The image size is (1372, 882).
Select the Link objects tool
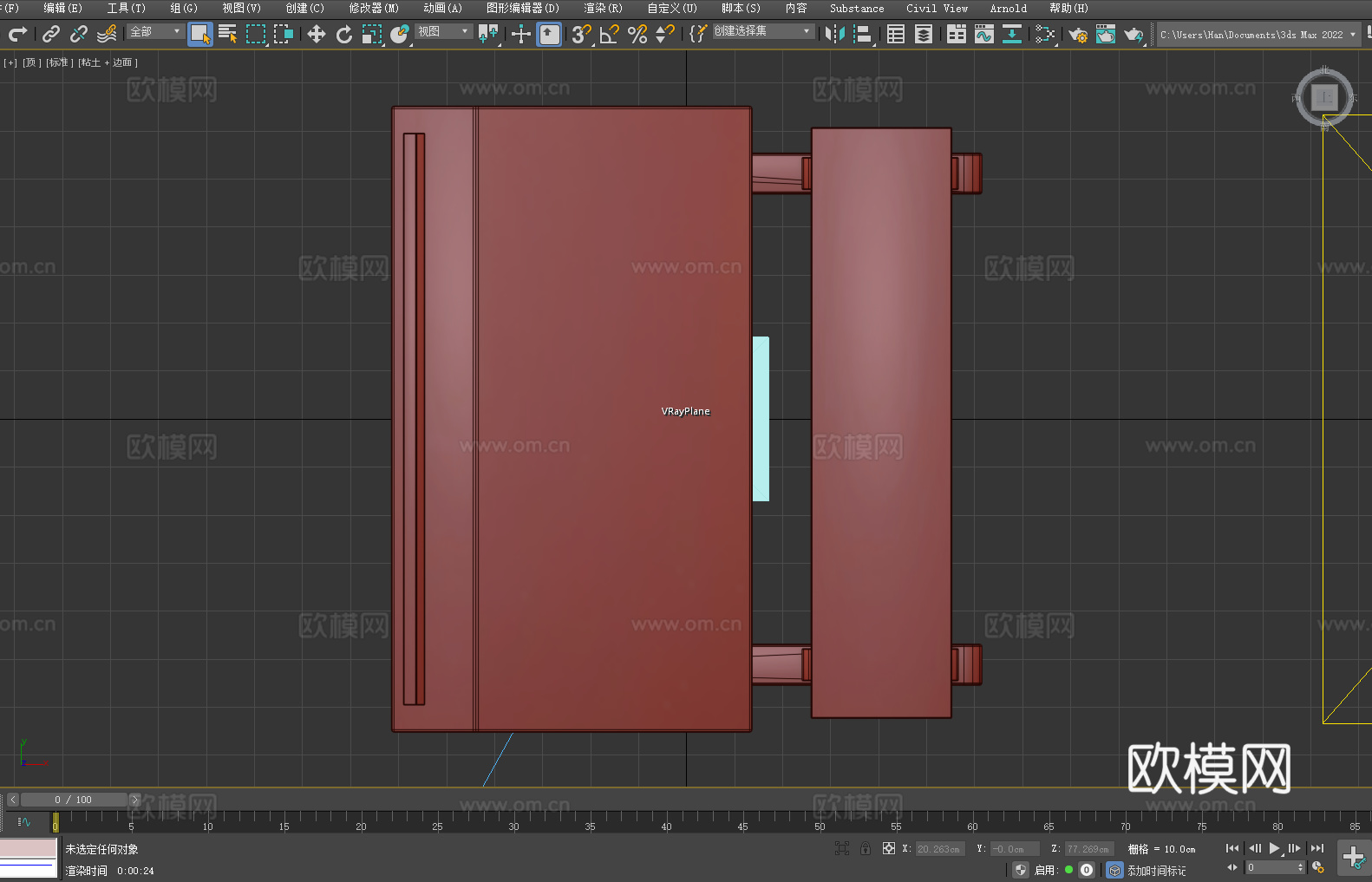[x=51, y=34]
